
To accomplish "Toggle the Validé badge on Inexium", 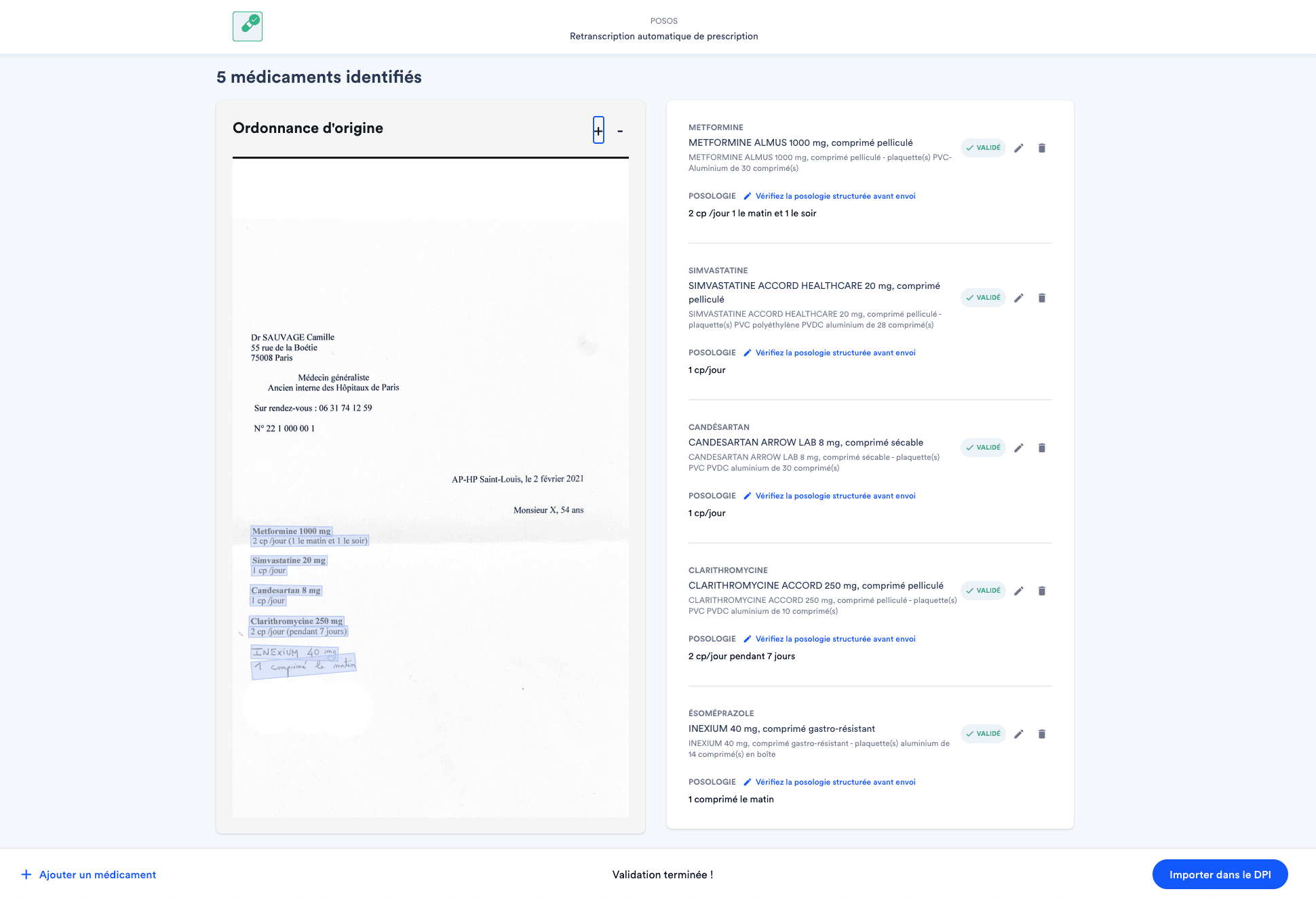I will pos(983,734).
